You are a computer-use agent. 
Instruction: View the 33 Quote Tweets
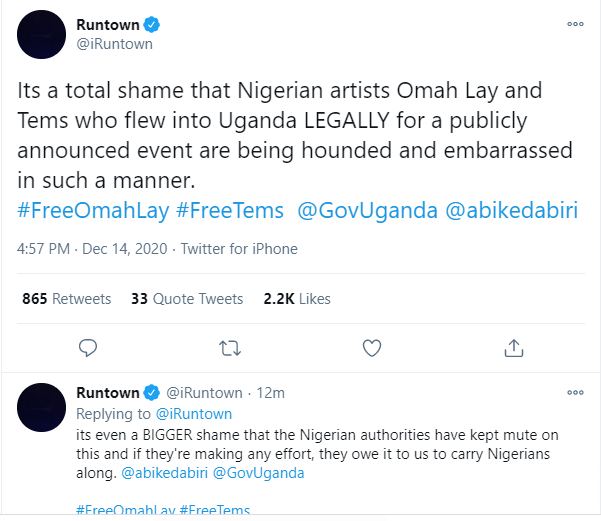tap(187, 298)
